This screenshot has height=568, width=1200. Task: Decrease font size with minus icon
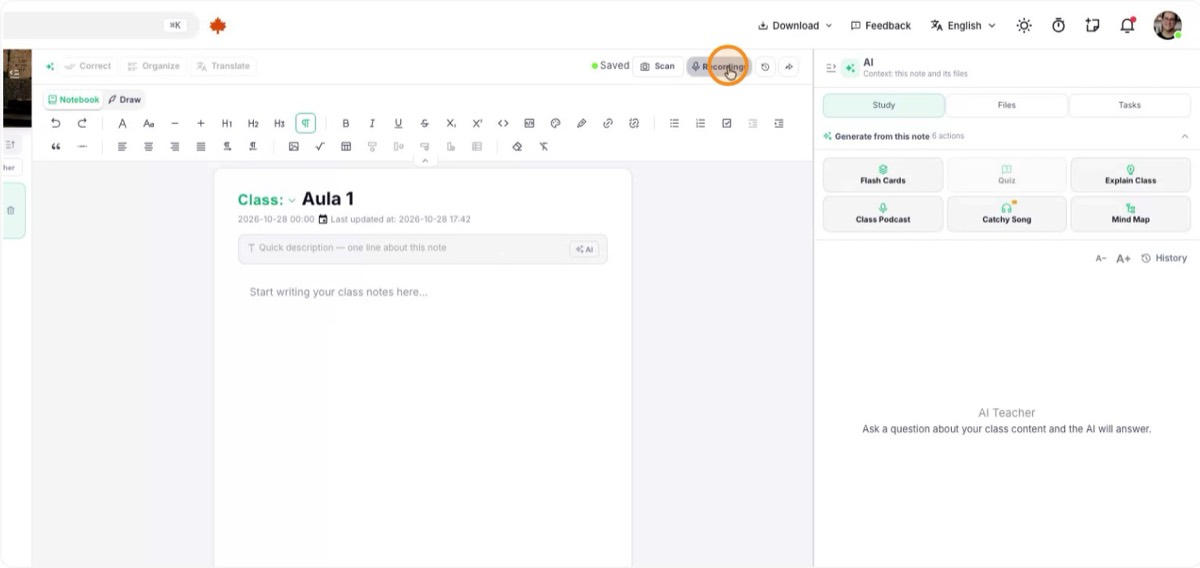click(x=175, y=123)
